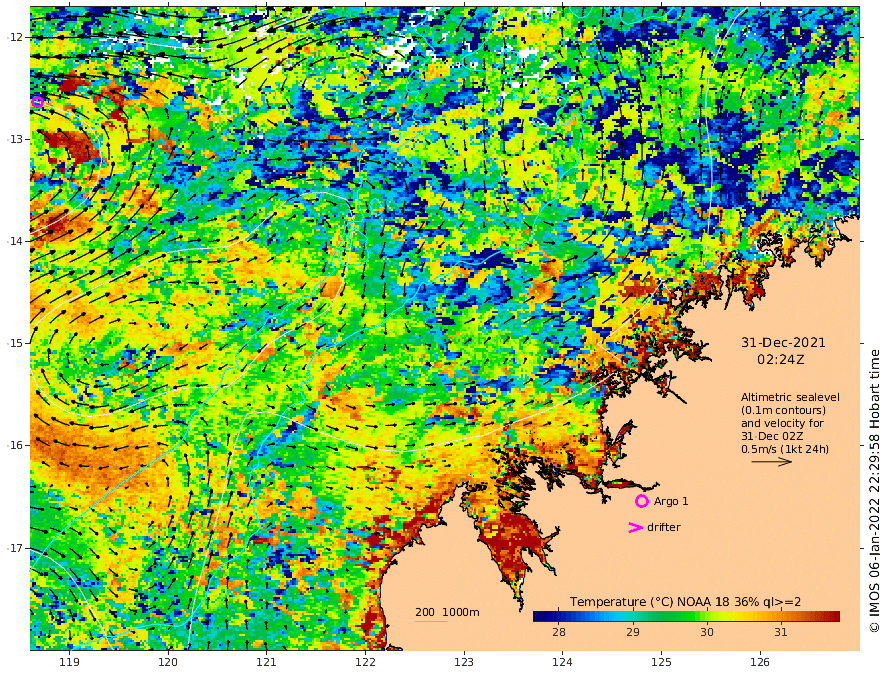The width and height of the screenshot is (880, 680).
Task: Click the cyan 200m contour legend line
Action: (x=431, y=621)
